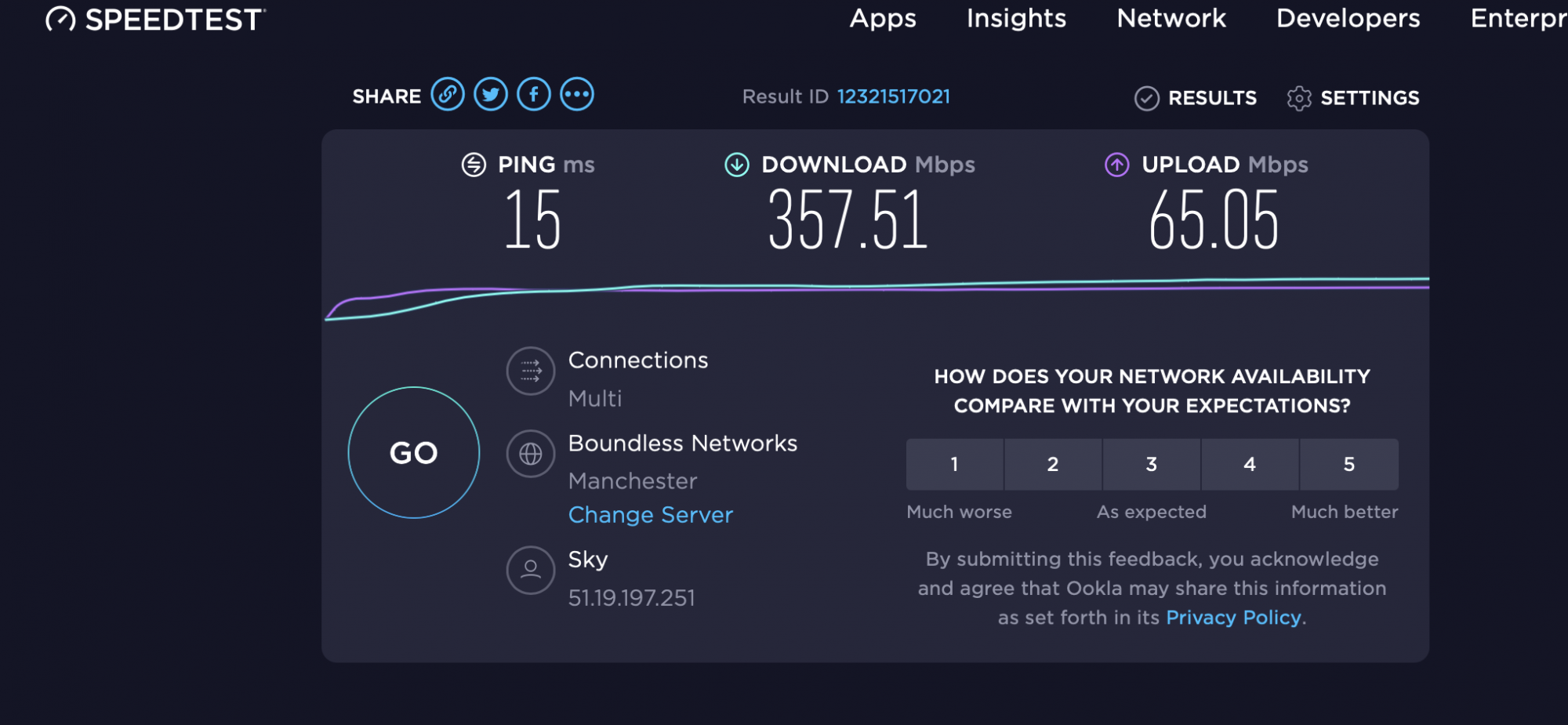Image resolution: width=1568 pixels, height=725 pixels.
Task: Click the Download arrow icon
Action: (x=737, y=165)
